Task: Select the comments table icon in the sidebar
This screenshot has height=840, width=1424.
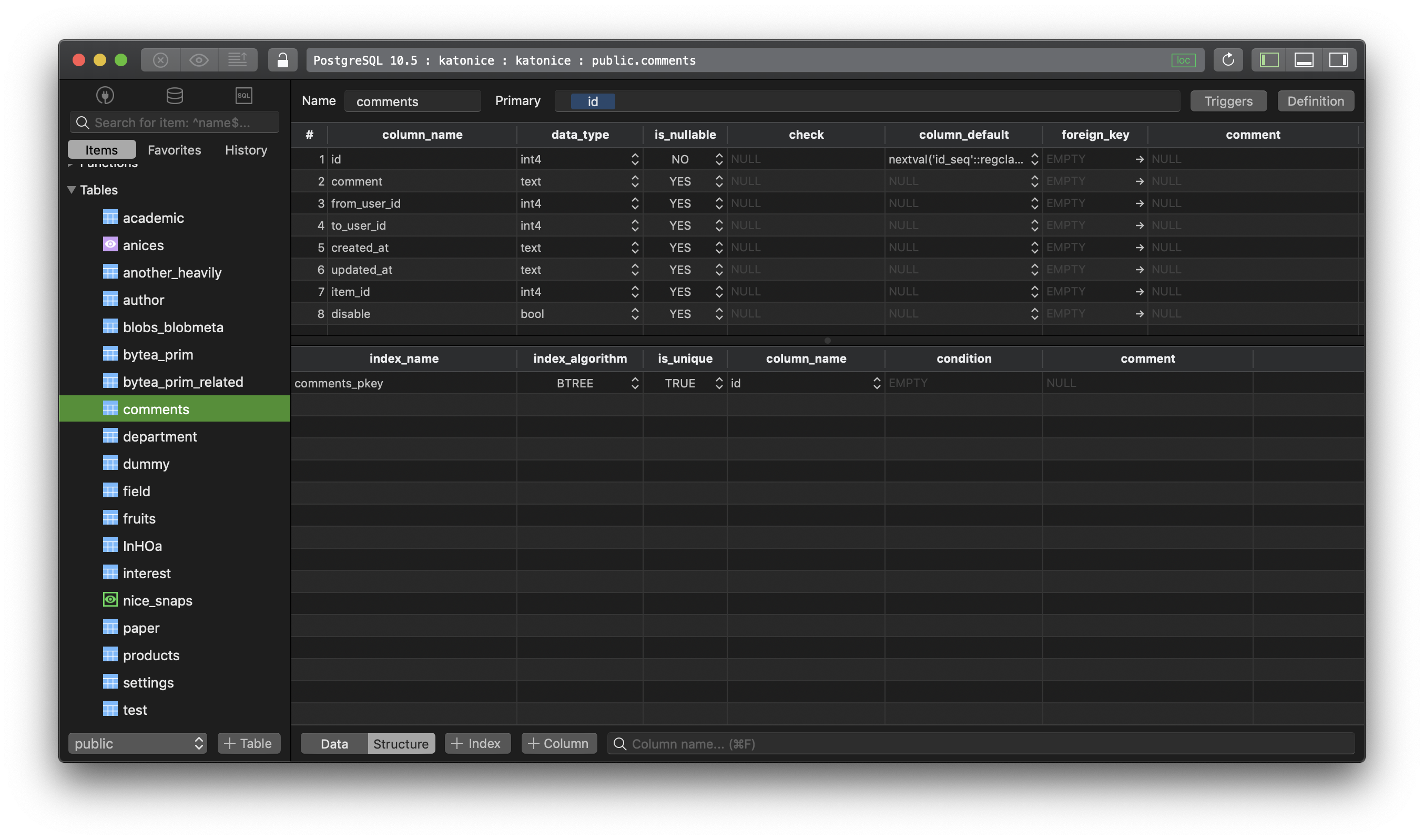Action: 110,408
